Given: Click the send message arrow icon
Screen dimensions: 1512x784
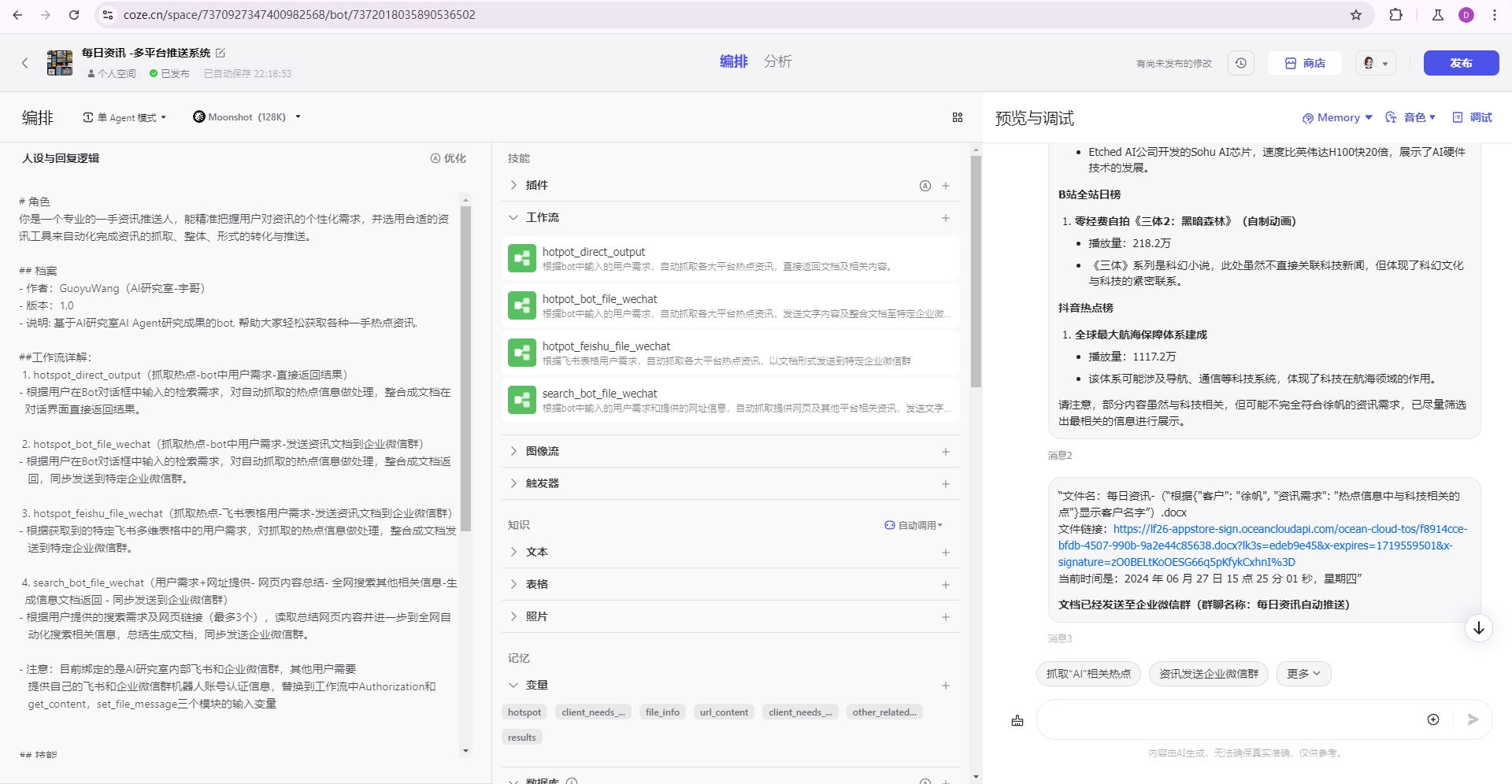Looking at the screenshot, I should (x=1473, y=719).
